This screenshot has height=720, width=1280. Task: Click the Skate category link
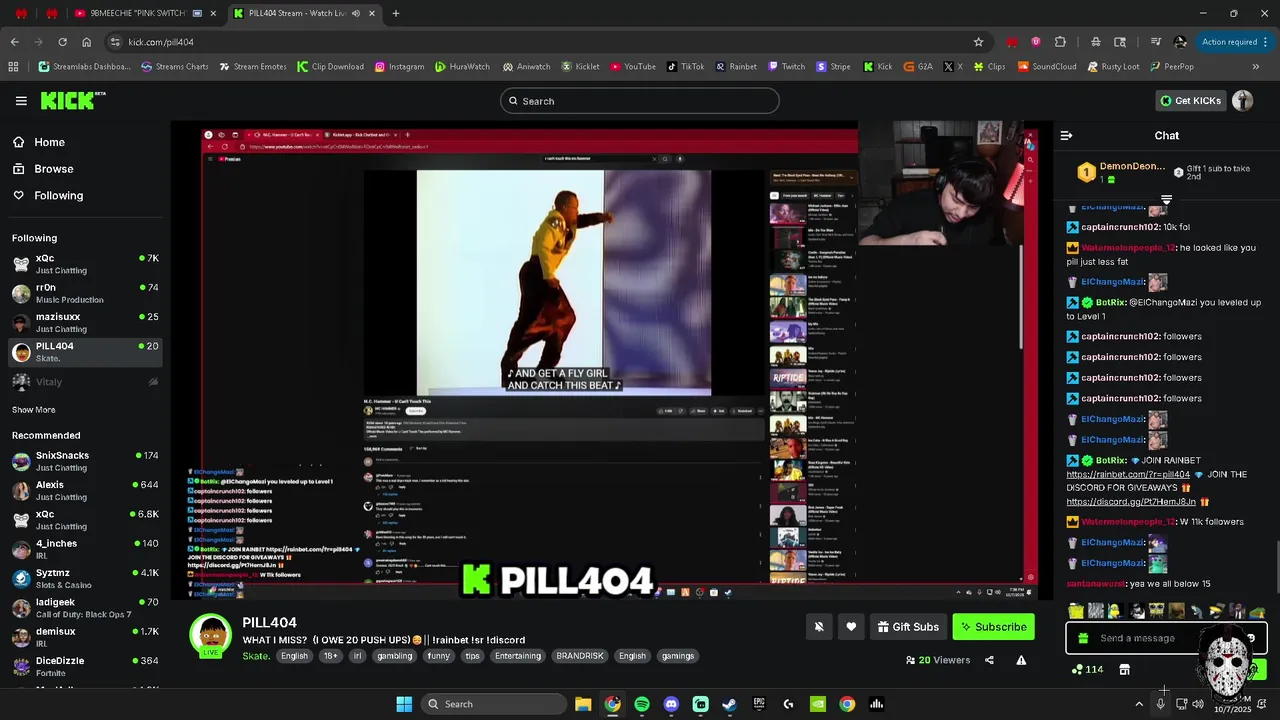[256, 656]
